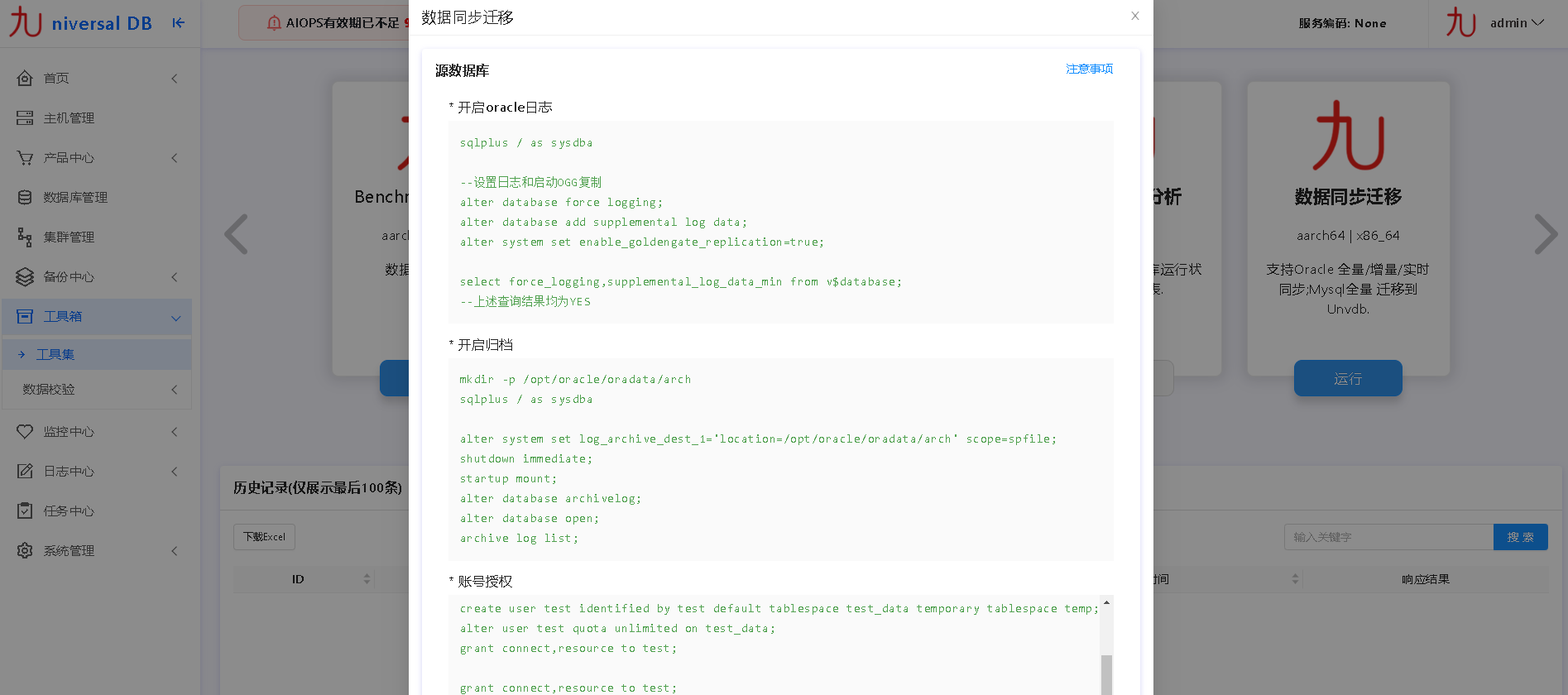Screen dimensions: 1568x695
Task: Close the 数据同步迁移 dialog
Action: click(1135, 16)
